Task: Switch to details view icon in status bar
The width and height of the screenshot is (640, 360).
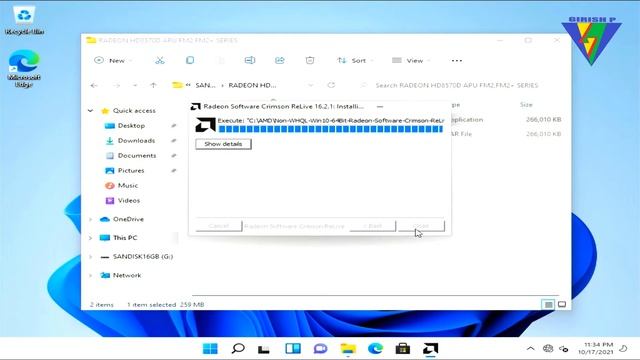Action: 548,304
